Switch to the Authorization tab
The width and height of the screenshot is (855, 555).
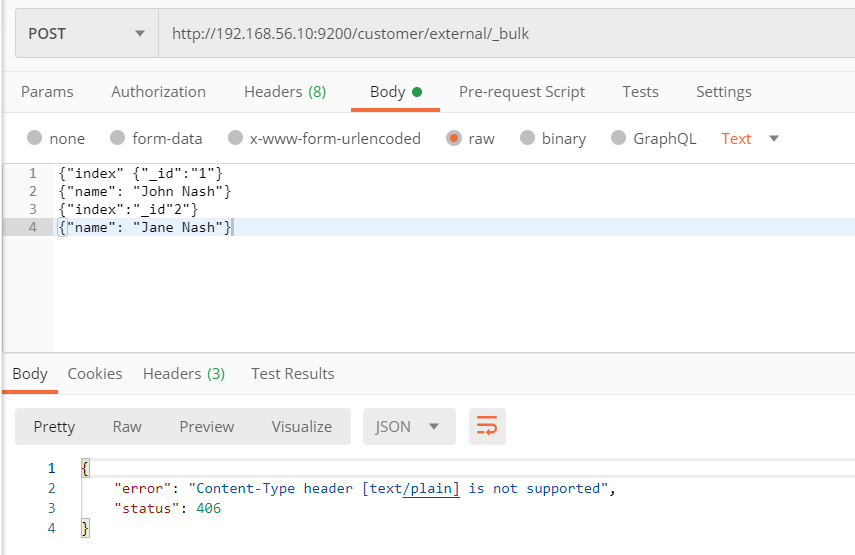tap(158, 92)
